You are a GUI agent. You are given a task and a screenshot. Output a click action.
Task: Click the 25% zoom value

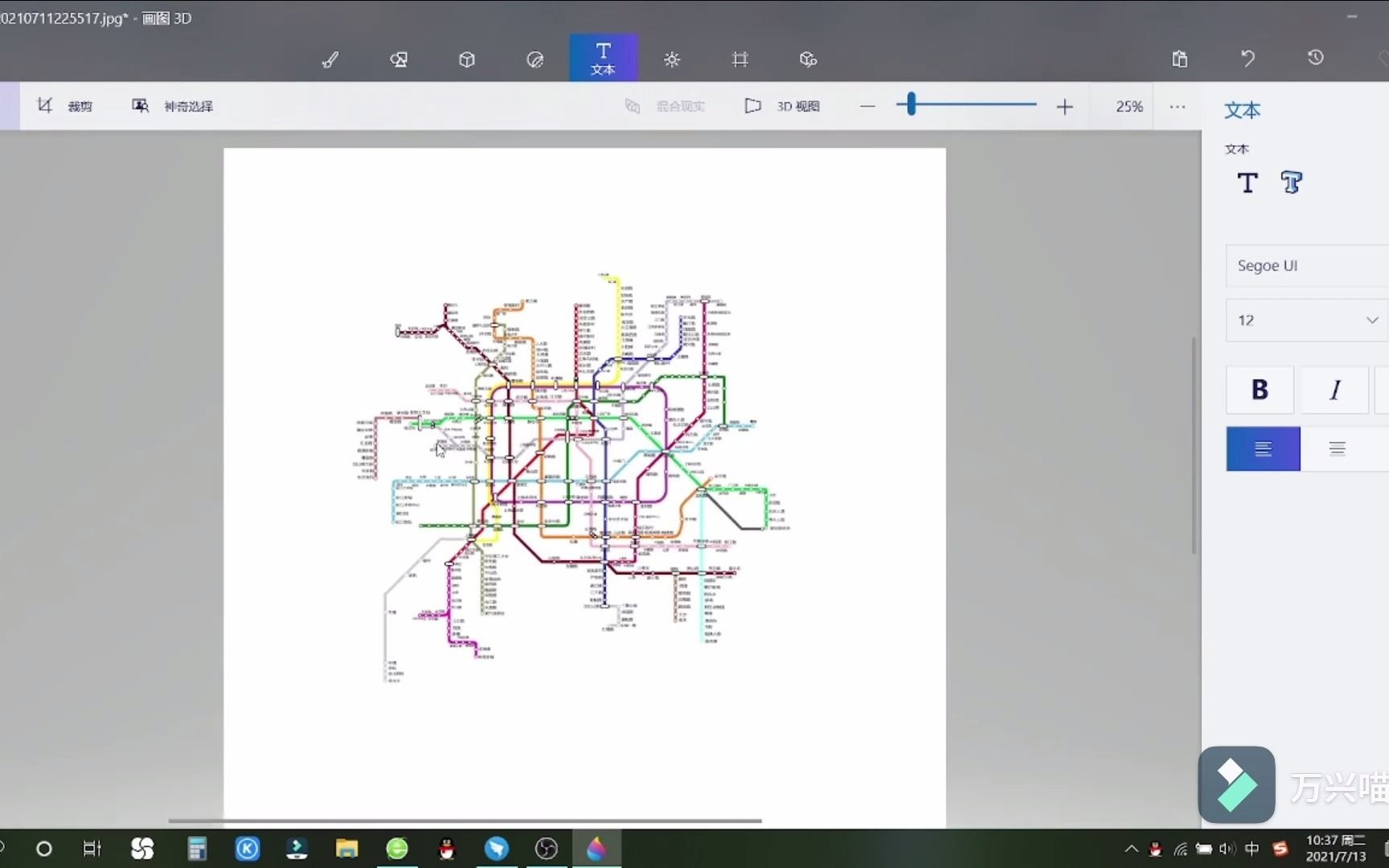(x=1129, y=106)
